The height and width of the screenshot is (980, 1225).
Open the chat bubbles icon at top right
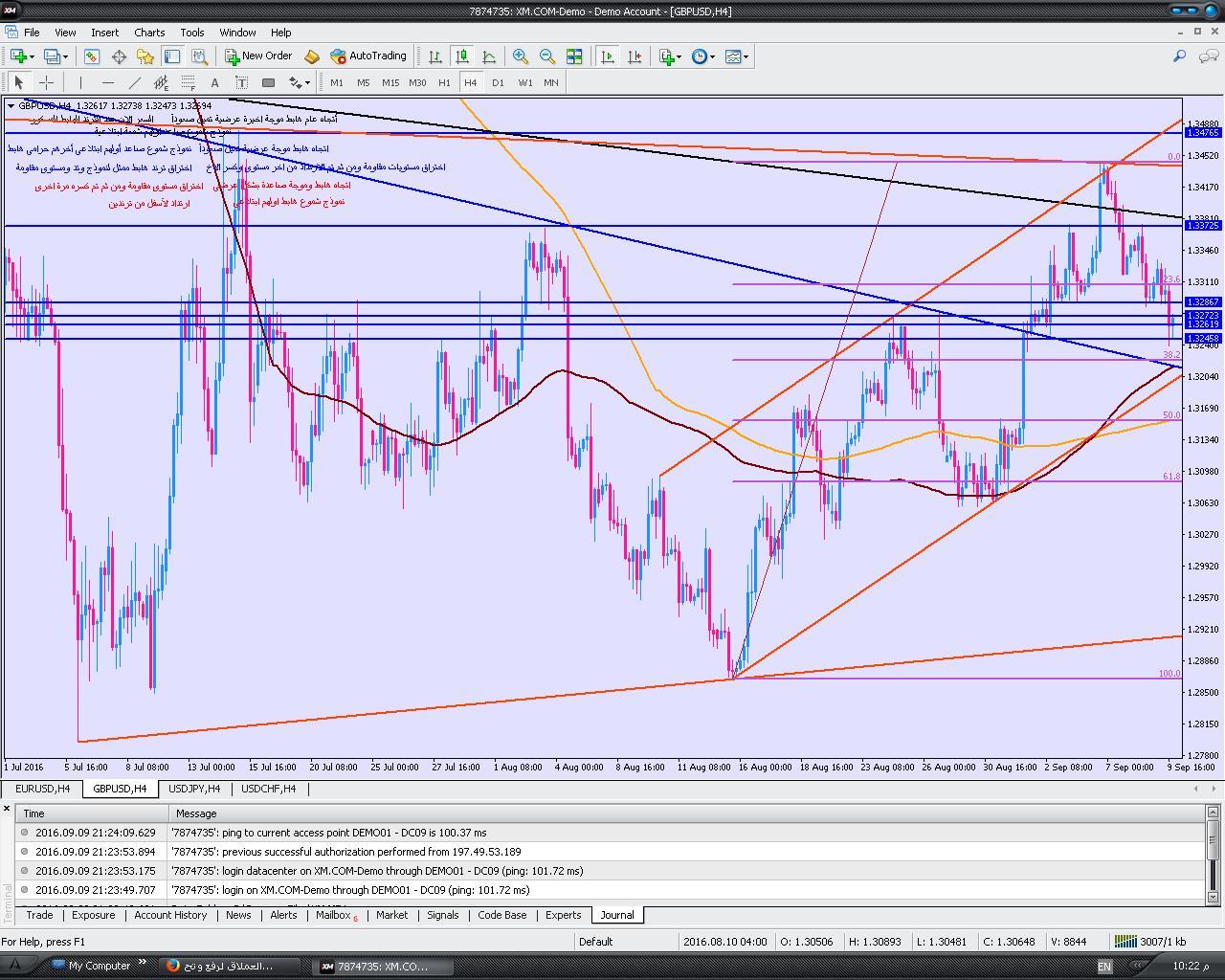point(1207,56)
